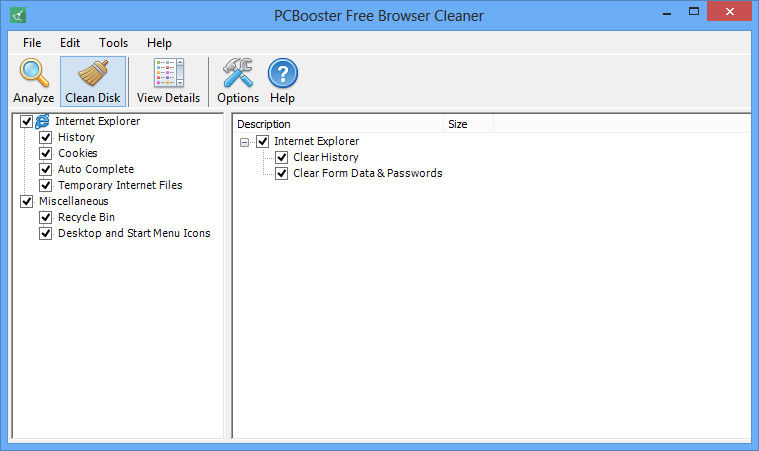Image resolution: width=759 pixels, height=451 pixels.
Task: Click the Size column header
Action: point(469,124)
